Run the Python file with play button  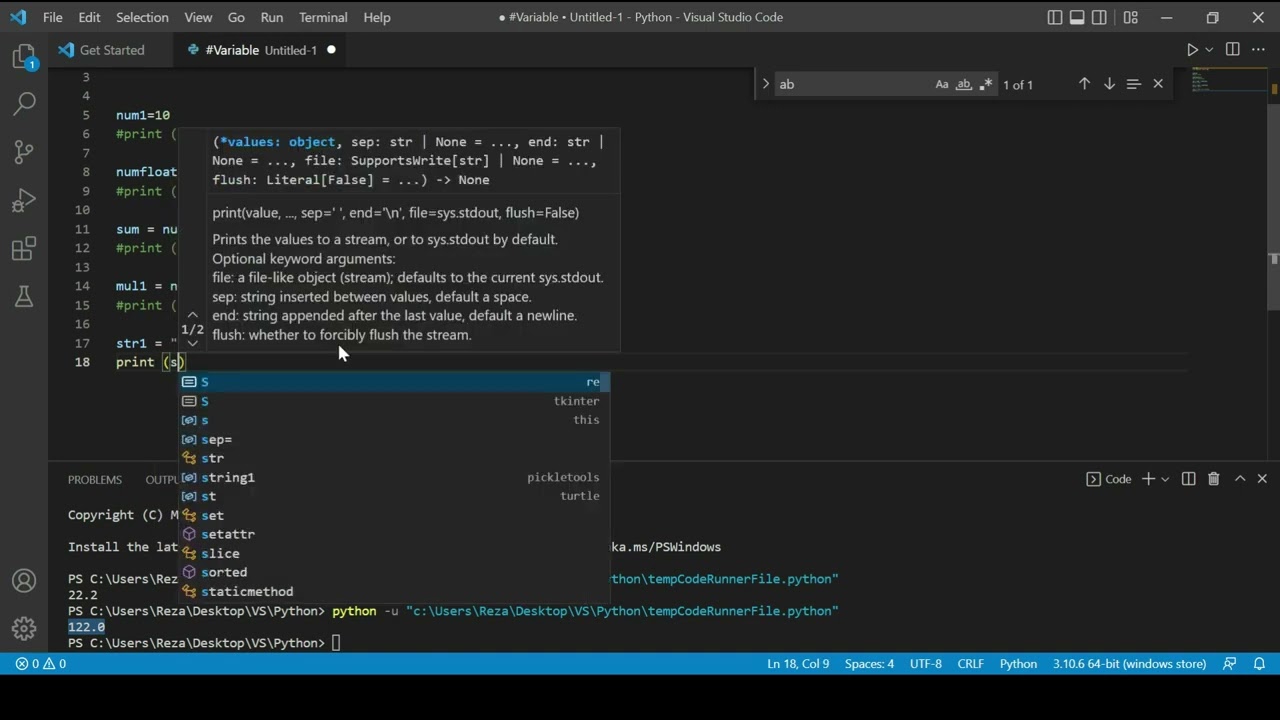[x=1192, y=50]
